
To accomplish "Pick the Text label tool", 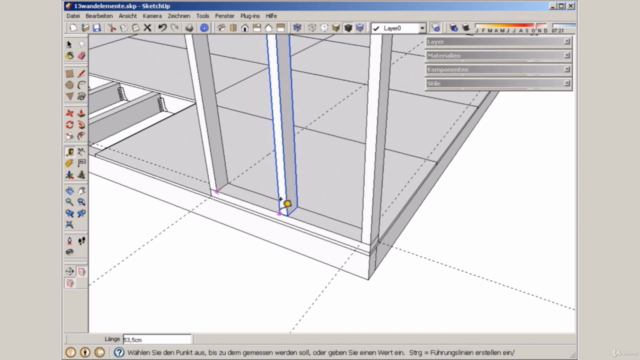I will click(x=82, y=163).
